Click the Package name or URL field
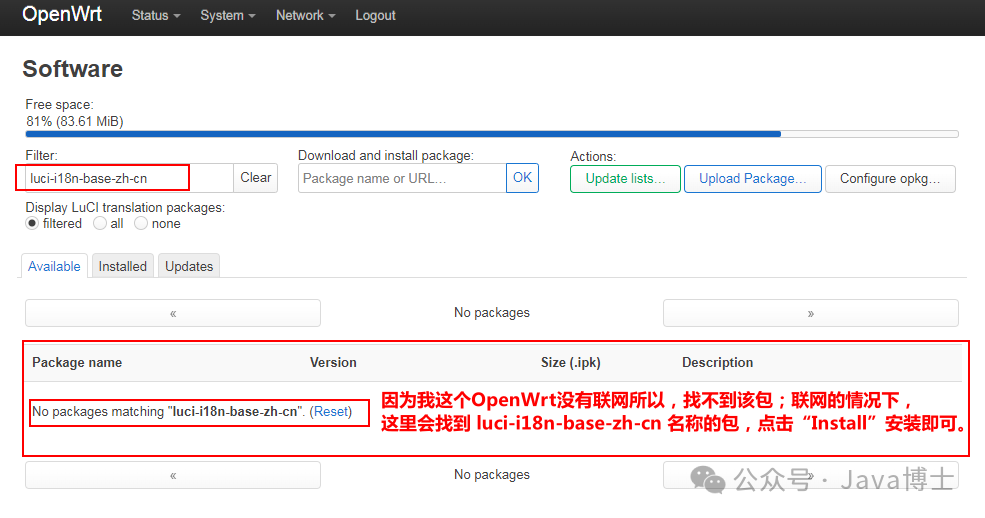This screenshot has width=985, height=518. [402, 178]
